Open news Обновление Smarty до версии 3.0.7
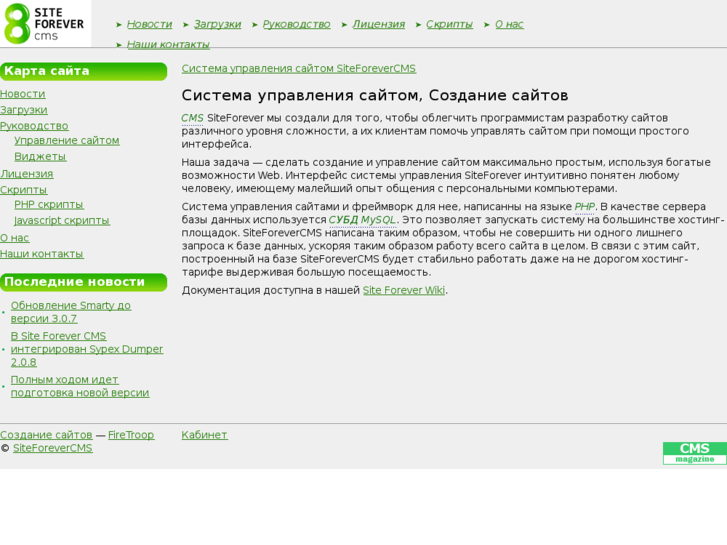The width and height of the screenshot is (727, 545). tap(70, 312)
